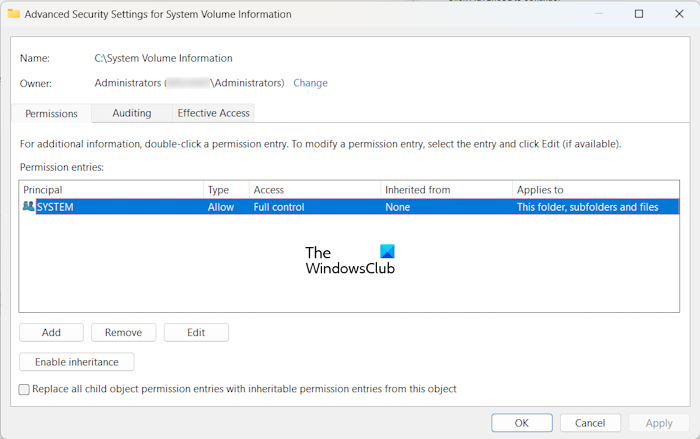The width and height of the screenshot is (700, 439).
Task: Sort entries by the Principal column header
Action: pyautogui.click(x=110, y=189)
